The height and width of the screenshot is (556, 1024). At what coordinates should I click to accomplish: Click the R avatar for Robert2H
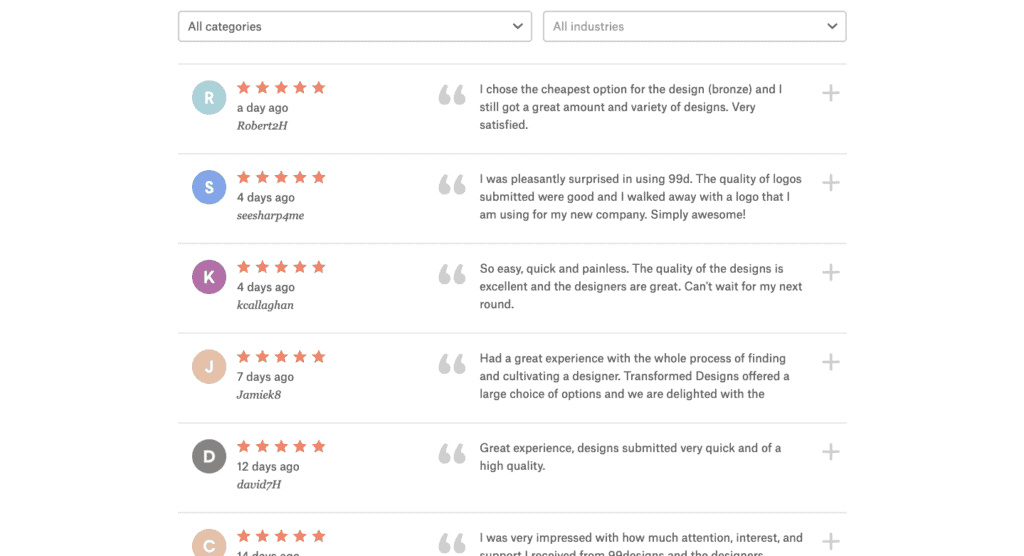coord(209,97)
